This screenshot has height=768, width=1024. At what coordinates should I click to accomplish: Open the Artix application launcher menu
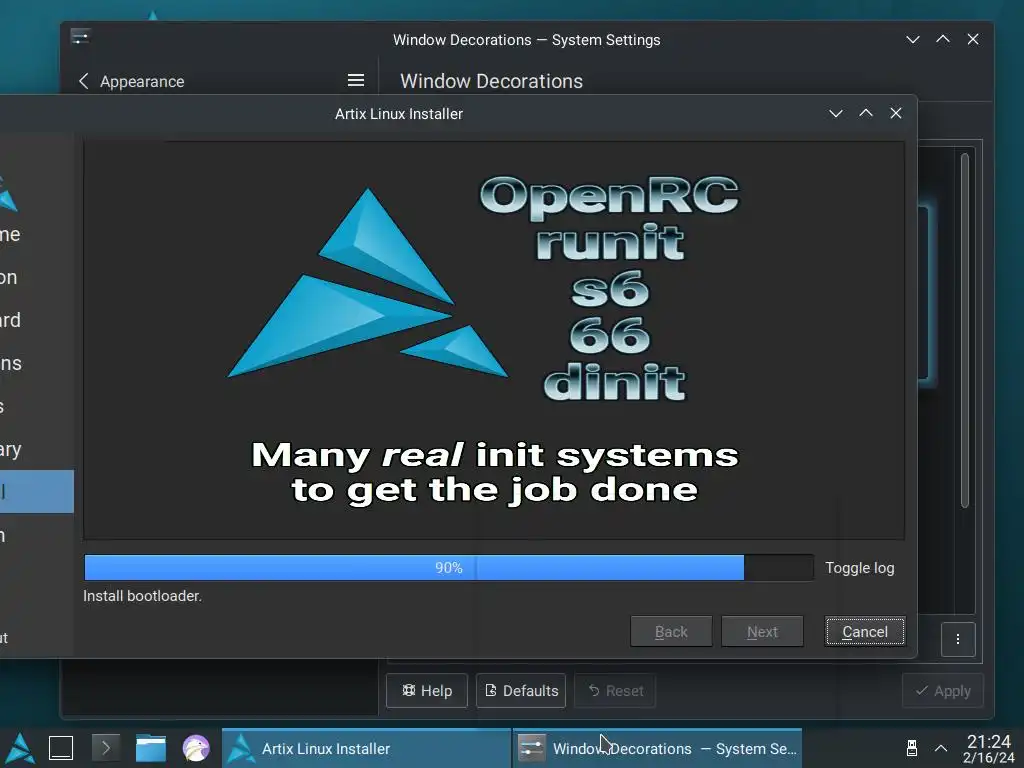click(20, 748)
